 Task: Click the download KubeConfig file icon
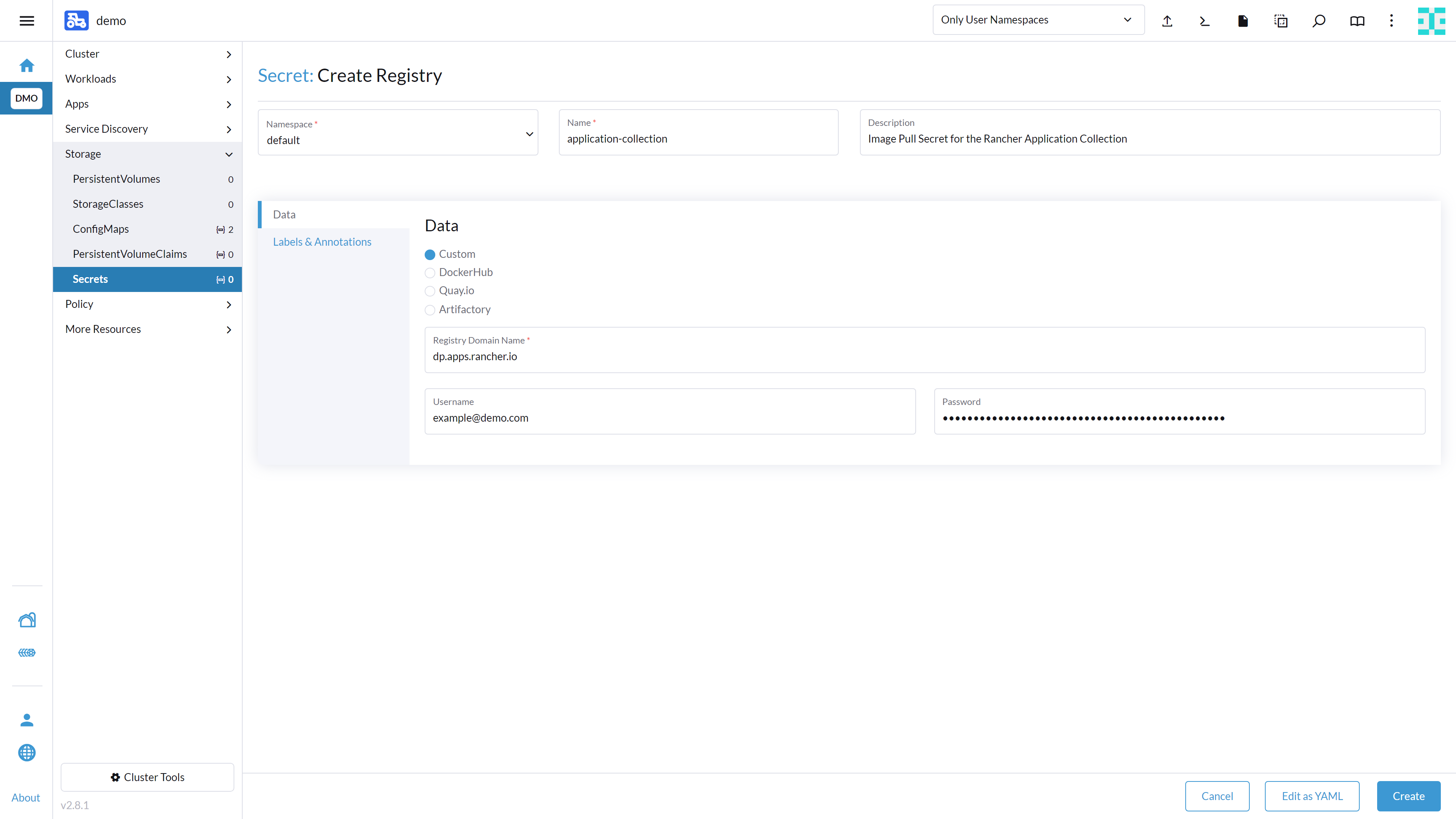1243,21
